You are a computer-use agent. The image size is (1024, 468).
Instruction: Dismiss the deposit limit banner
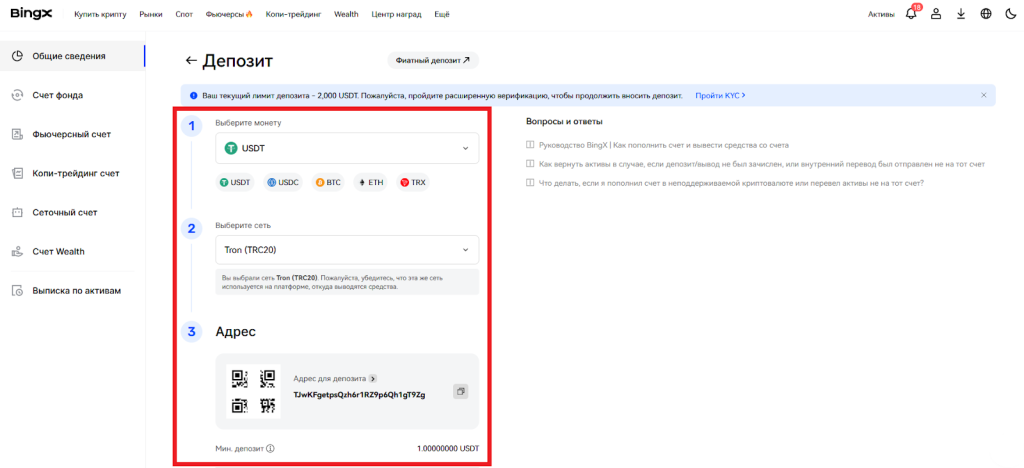pos(983,95)
